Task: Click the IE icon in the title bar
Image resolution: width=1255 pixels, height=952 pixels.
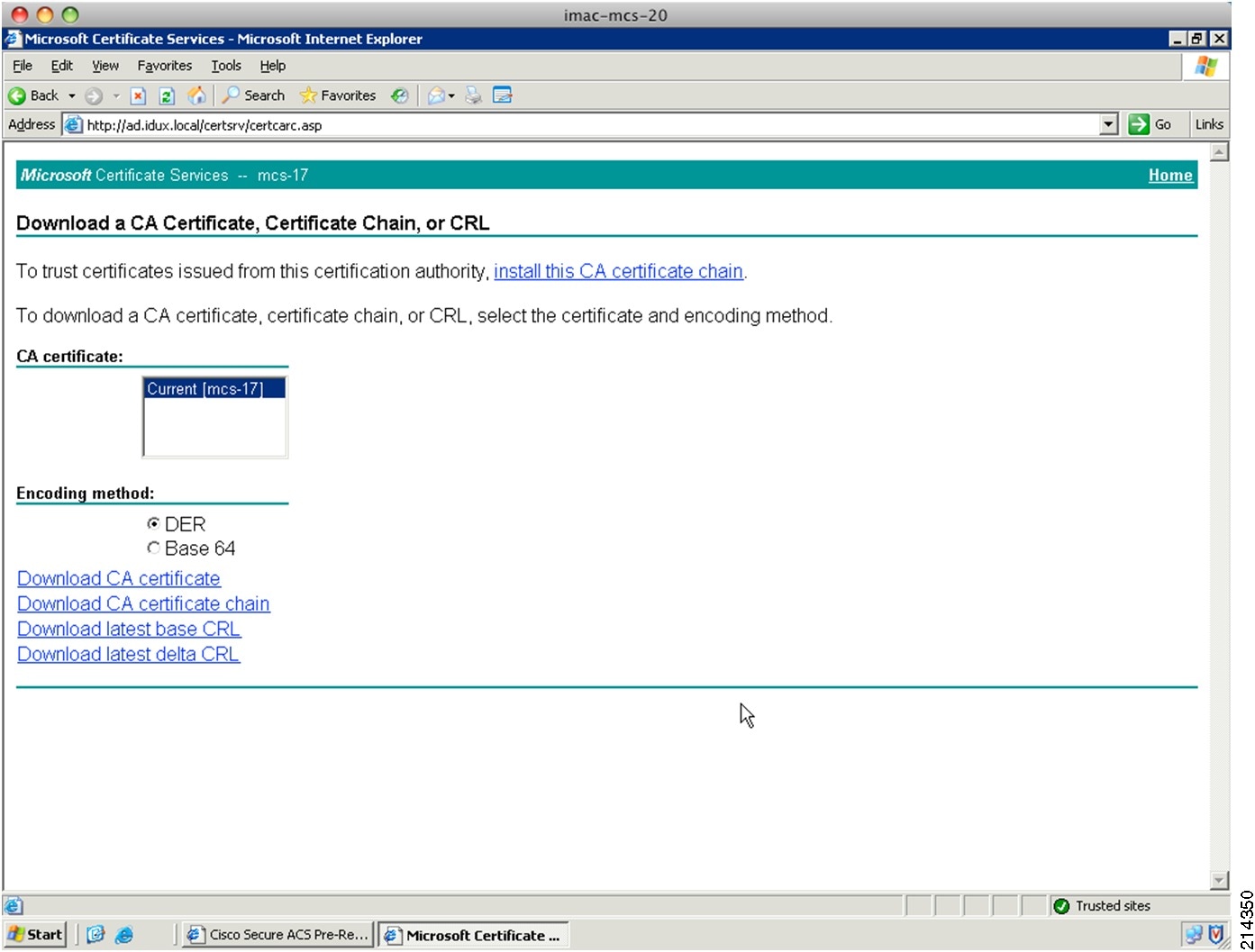Action: pos(13,39)
